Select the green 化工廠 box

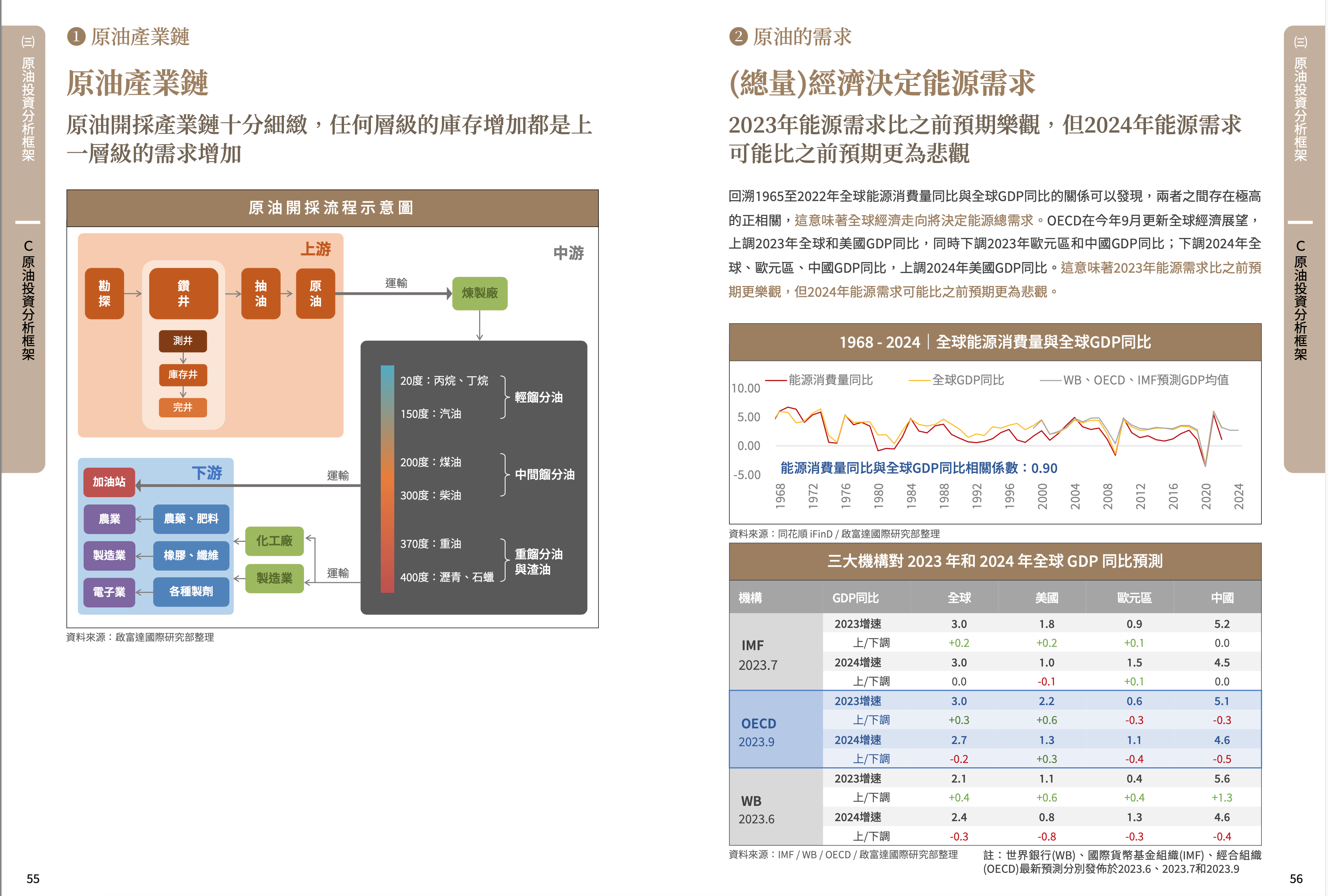(x=274, y=540)
